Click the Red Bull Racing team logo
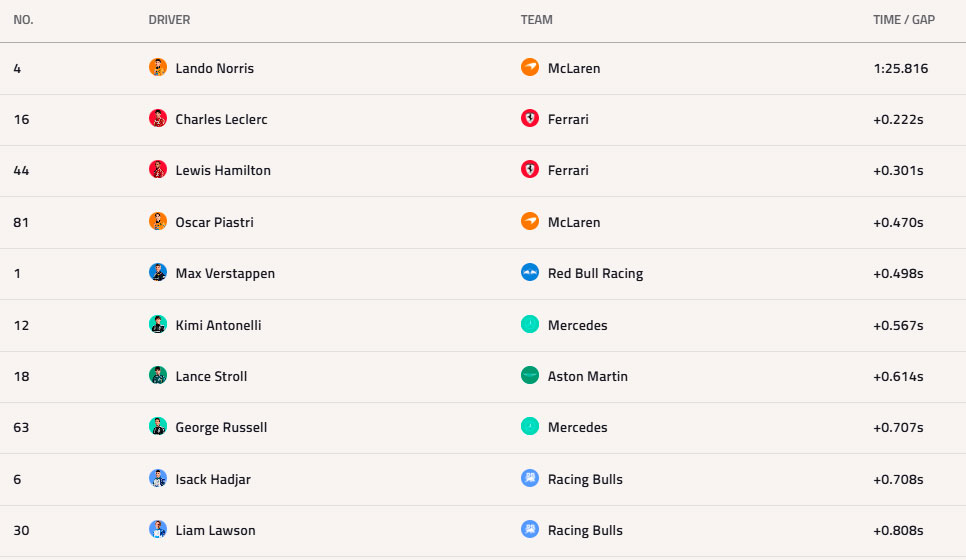 coord(530,273)
